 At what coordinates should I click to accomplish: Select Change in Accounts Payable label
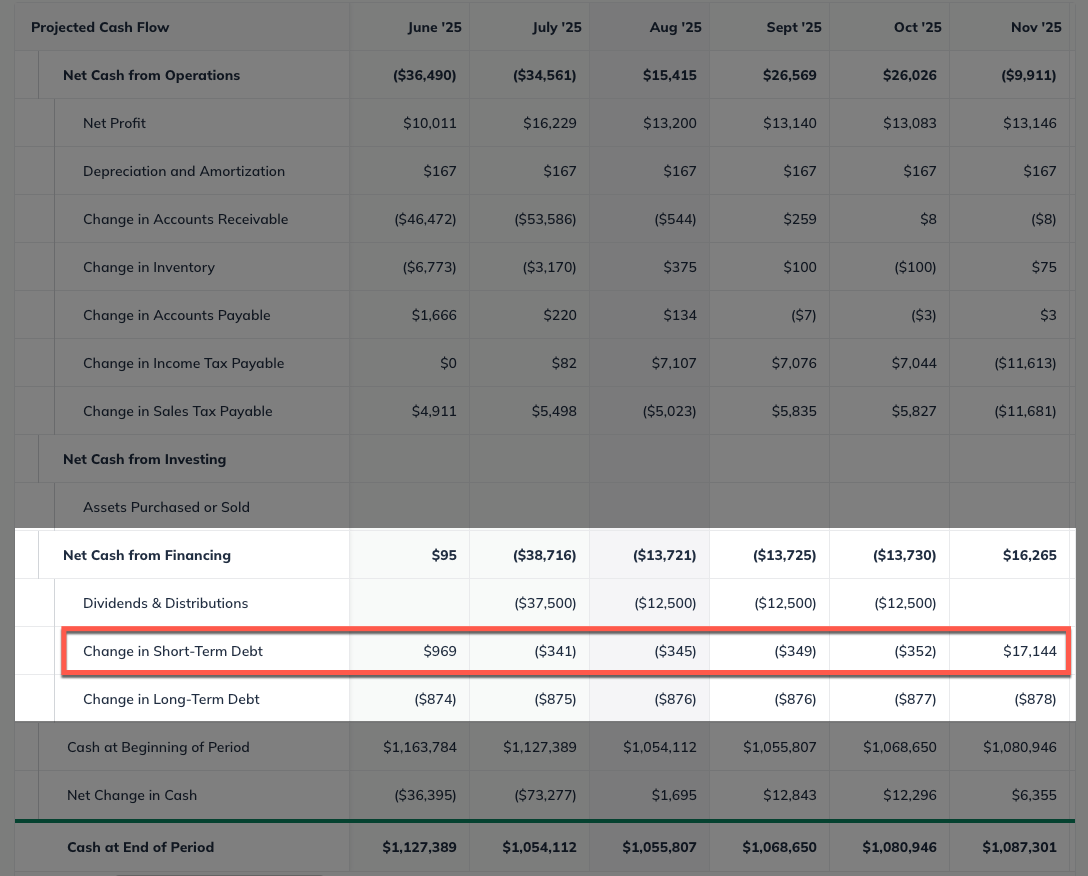[x=177, y=315]
